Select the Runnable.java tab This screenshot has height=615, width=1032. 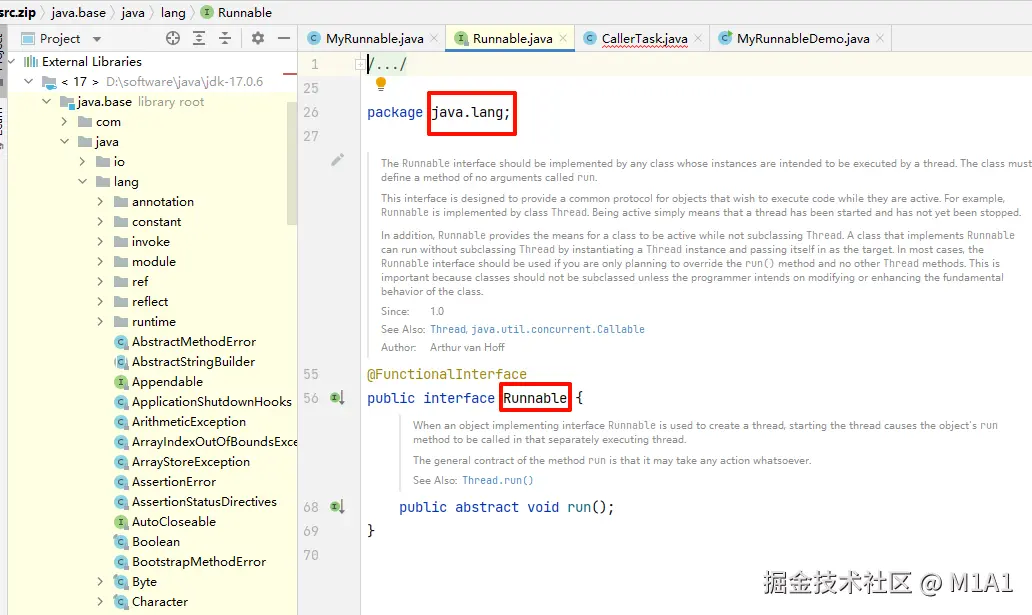[509, 38]
